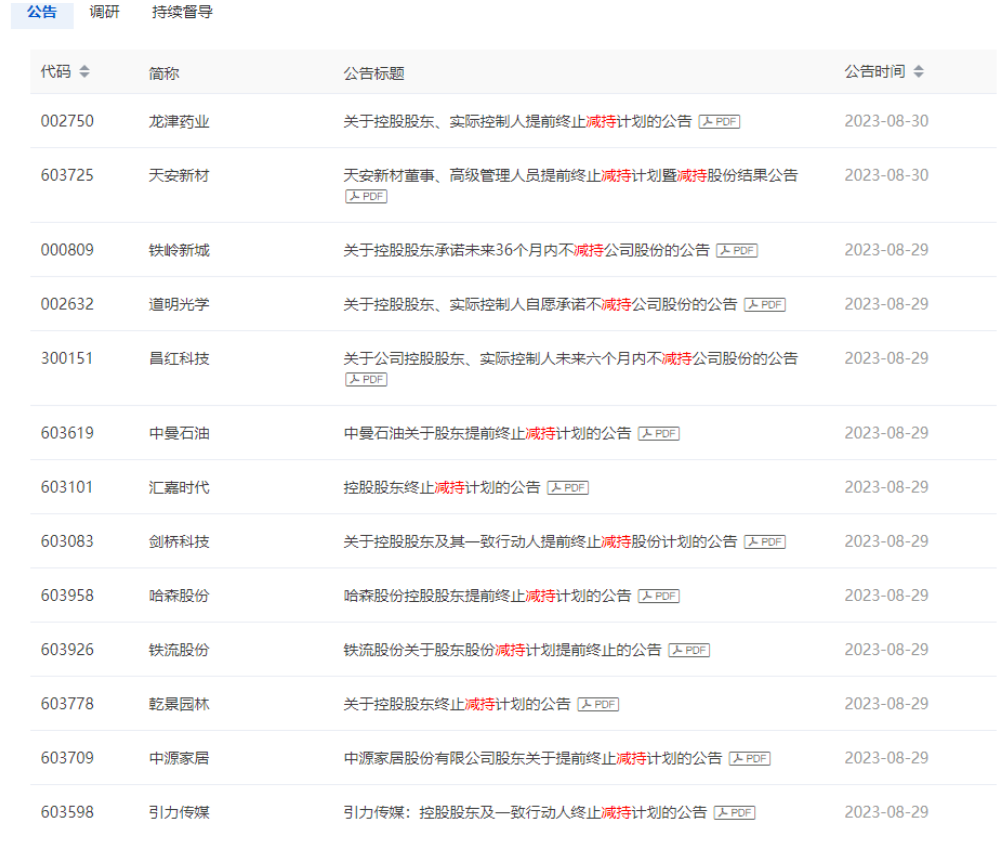Open the 调研 tab
The width and height of the screenshot is (997, 843).
104,12
